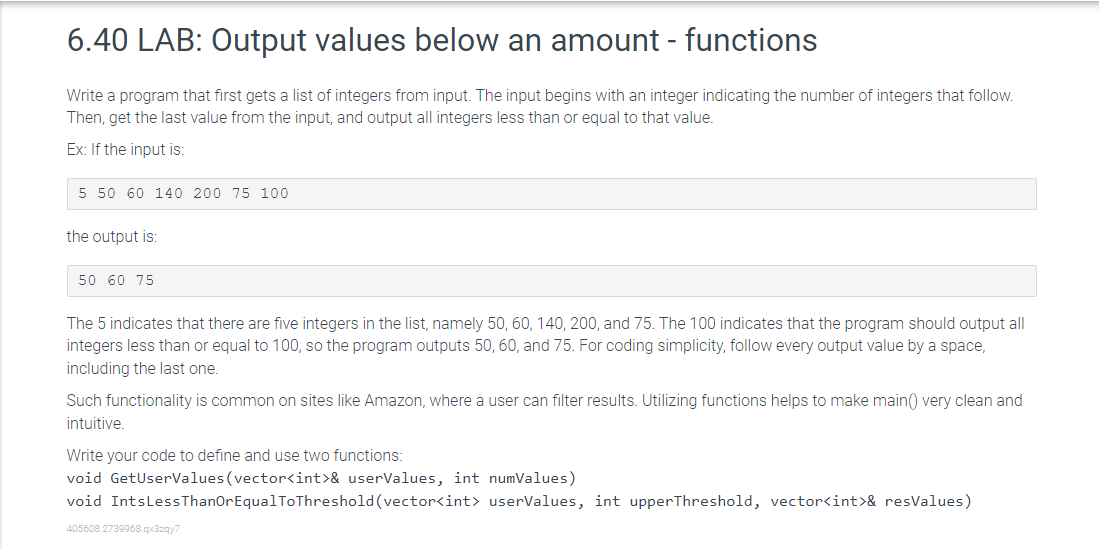Viewport: 1099px width, 549px height.
Task: Click 'the output is:' label
Action: (112, 237)
